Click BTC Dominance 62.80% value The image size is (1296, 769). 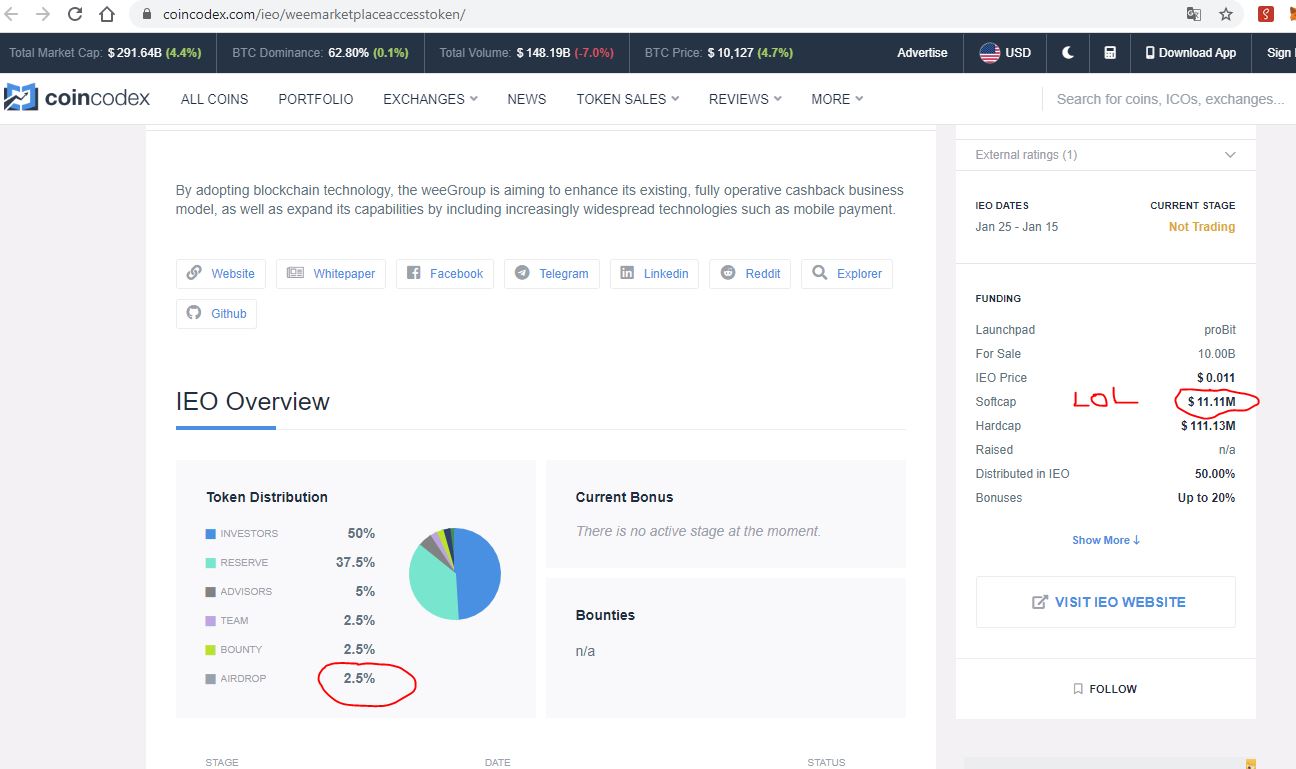[348, 53]
